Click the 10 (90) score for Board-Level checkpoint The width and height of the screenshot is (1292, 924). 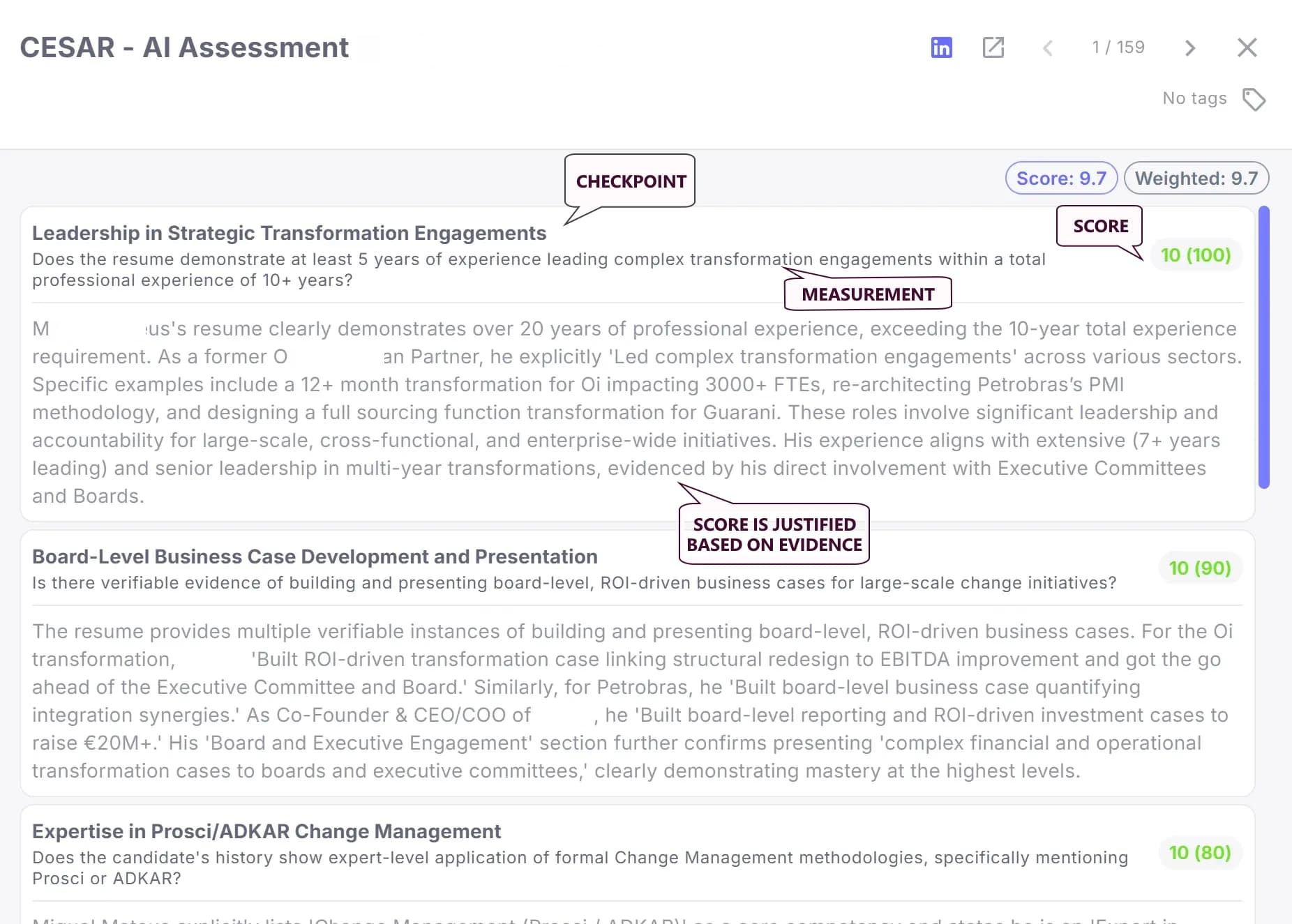tap(1200, 568)
